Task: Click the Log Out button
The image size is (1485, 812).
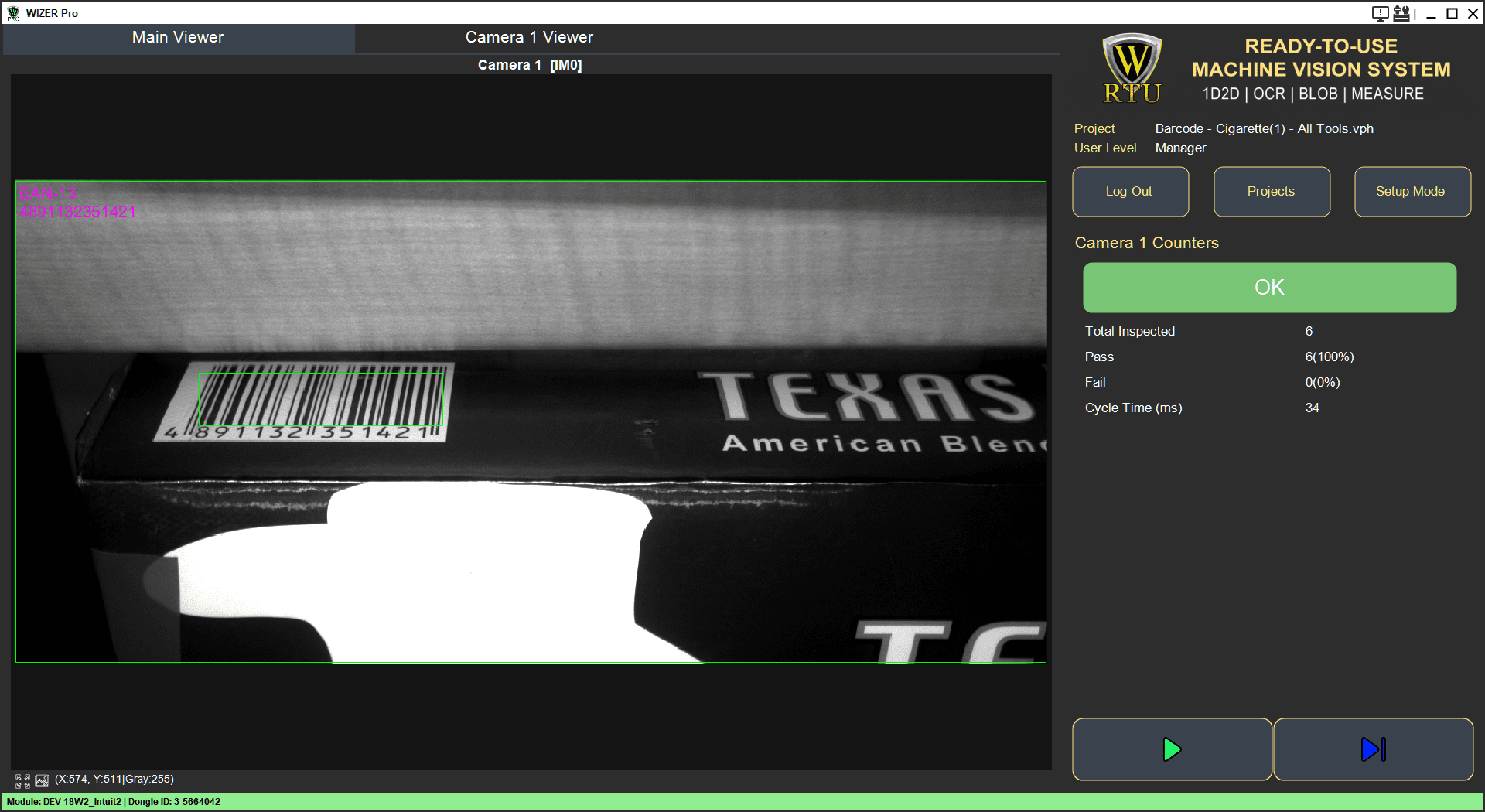Action: coord(1130,192)
